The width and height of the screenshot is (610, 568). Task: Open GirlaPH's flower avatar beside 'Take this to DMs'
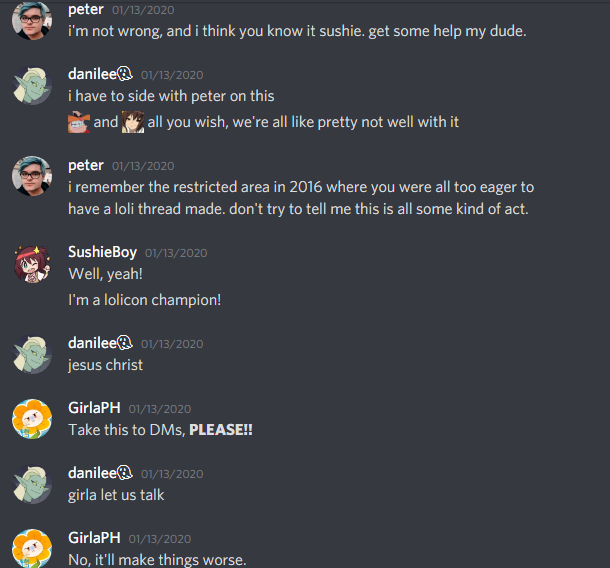click(32, 419)
